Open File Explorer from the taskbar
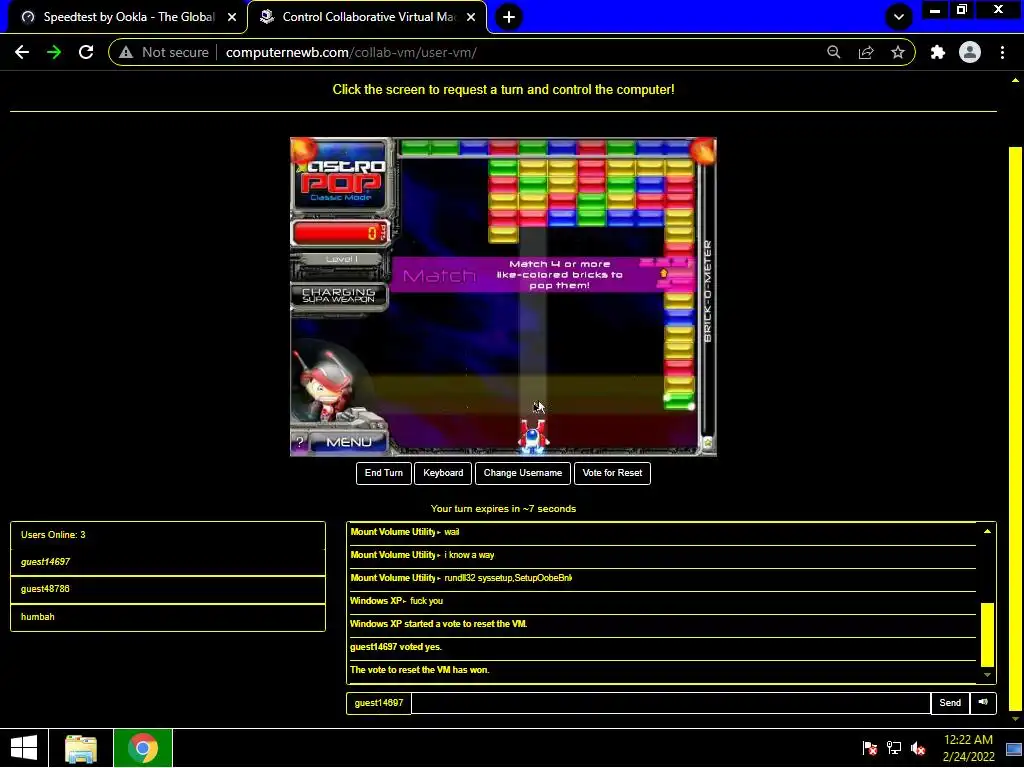 click(81, 748)
